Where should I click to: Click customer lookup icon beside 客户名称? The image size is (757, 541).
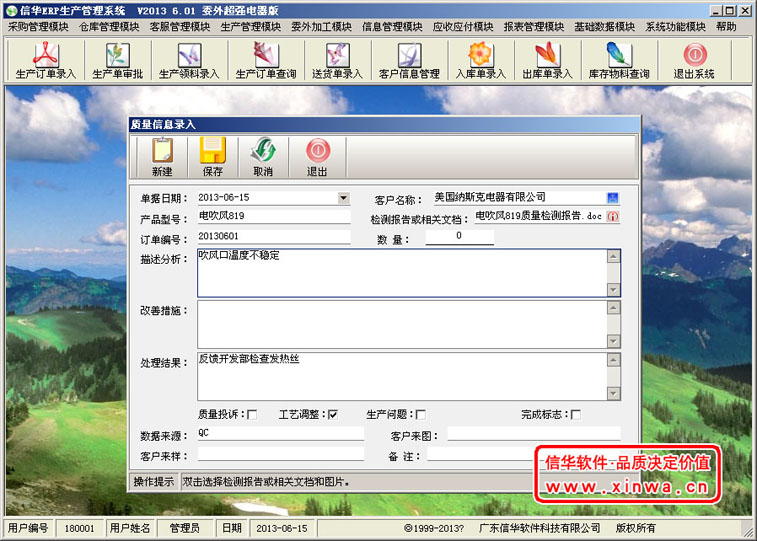[613, 198]
